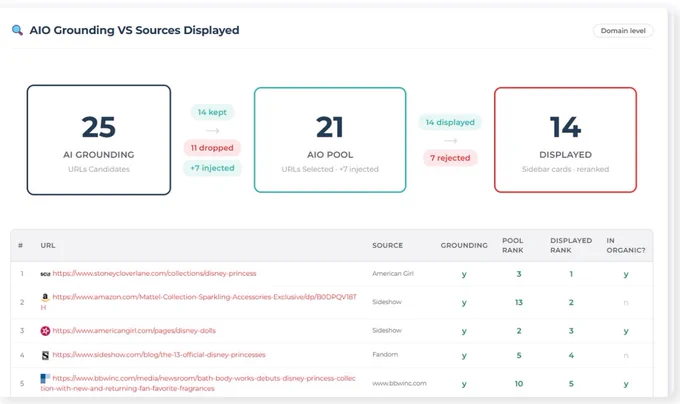
Task: Open the bbwinc.com newsroom link
Action: click(198, 383)
